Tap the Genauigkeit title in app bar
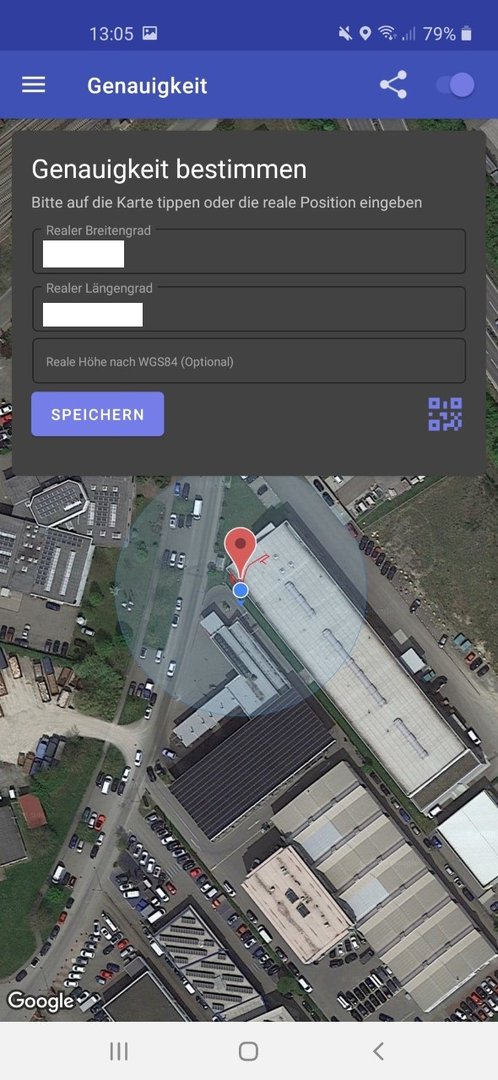Screen dimensions: 498x1080 (147, 85)
